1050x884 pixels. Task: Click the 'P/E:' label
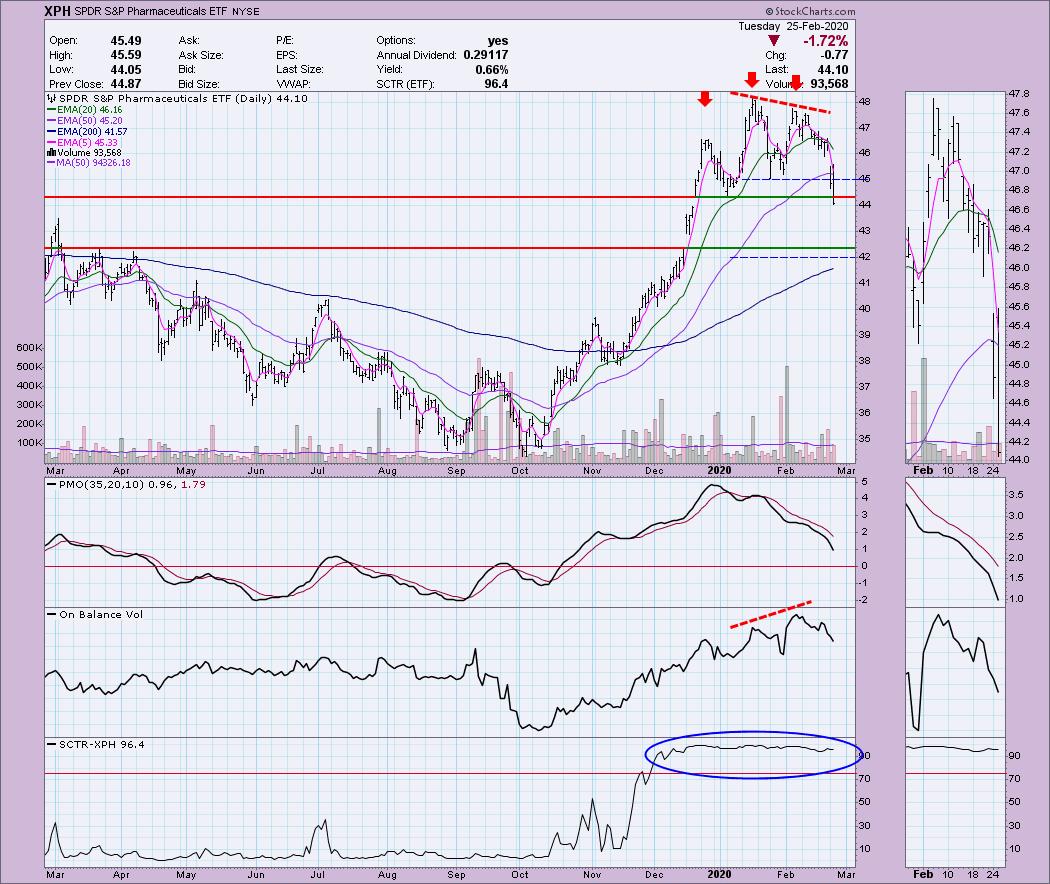(287, 41)
